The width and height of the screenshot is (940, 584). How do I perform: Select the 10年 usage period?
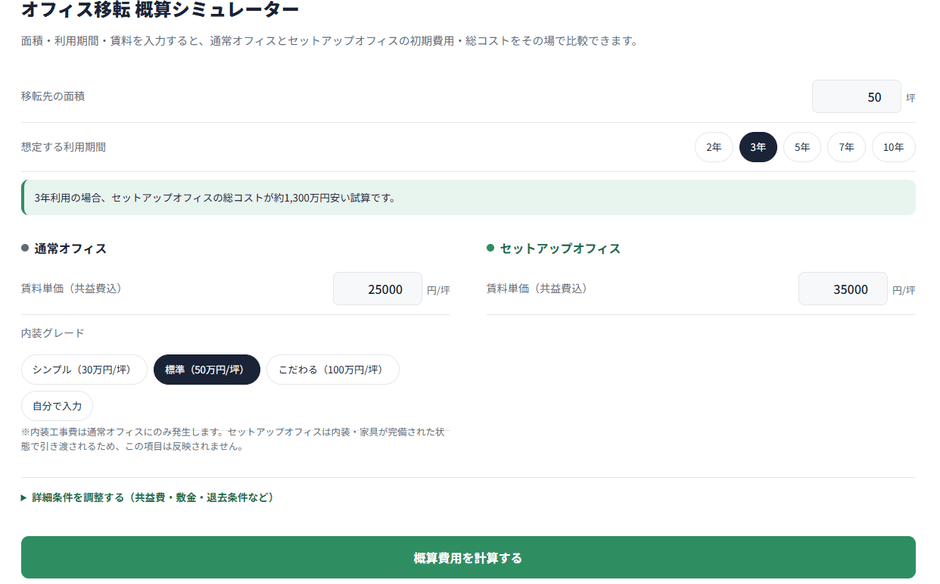coord(893,147)
